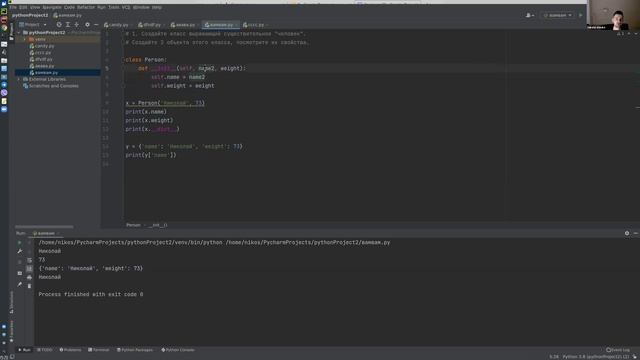Open the Project view dropdown
Image resolution: width=640 pixels, height=360 pixels.
(33, 25)
